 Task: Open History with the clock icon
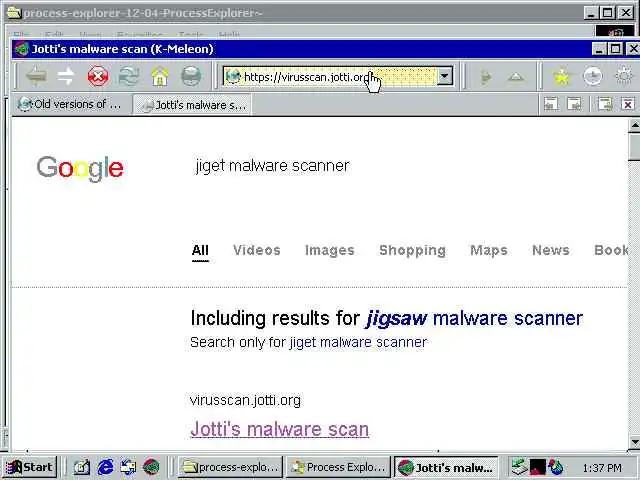coord(593,76)
